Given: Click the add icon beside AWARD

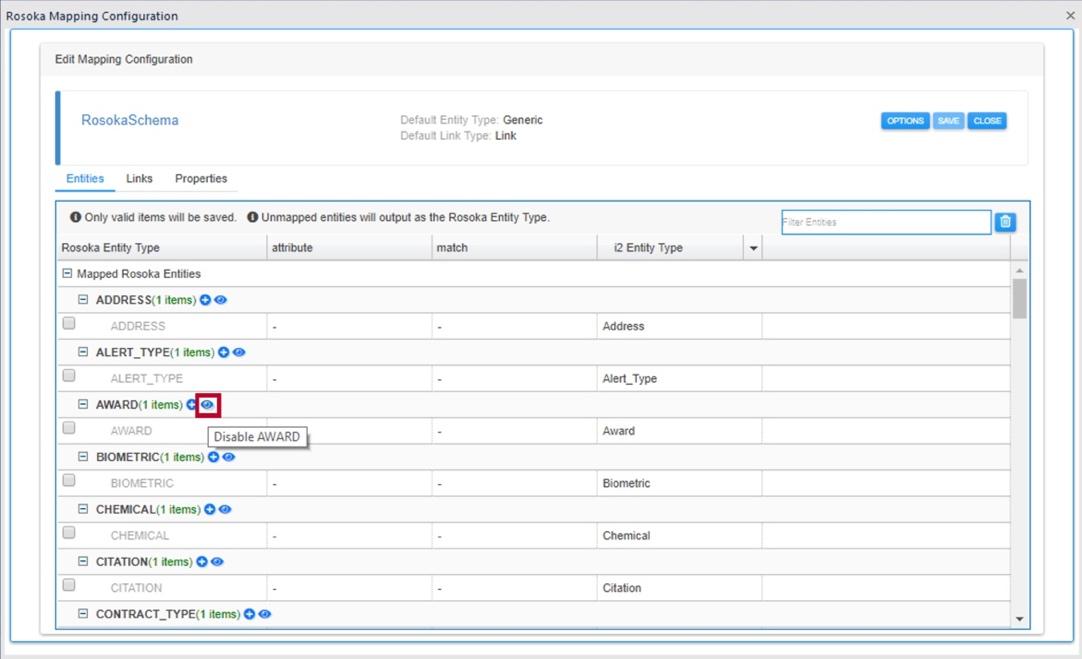Looking at the screenshot, I should pos(191,404).
